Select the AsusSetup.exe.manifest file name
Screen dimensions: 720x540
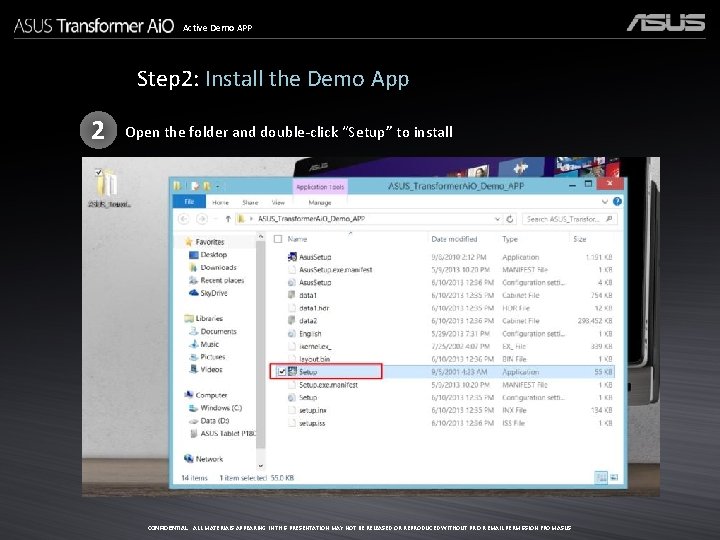(x=336, y=270)
